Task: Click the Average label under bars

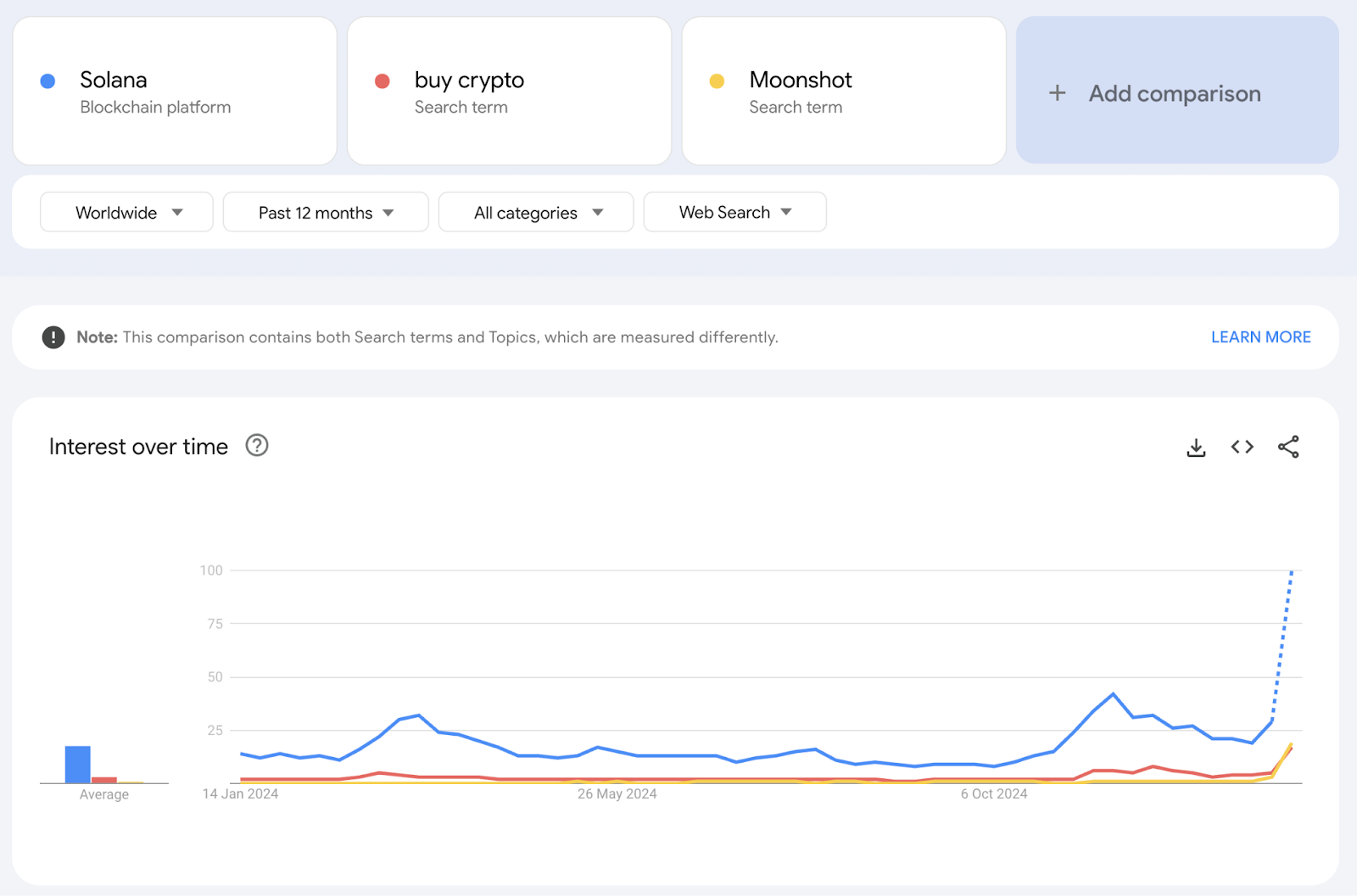Action: pyautogui.click(x=104, y=795)
